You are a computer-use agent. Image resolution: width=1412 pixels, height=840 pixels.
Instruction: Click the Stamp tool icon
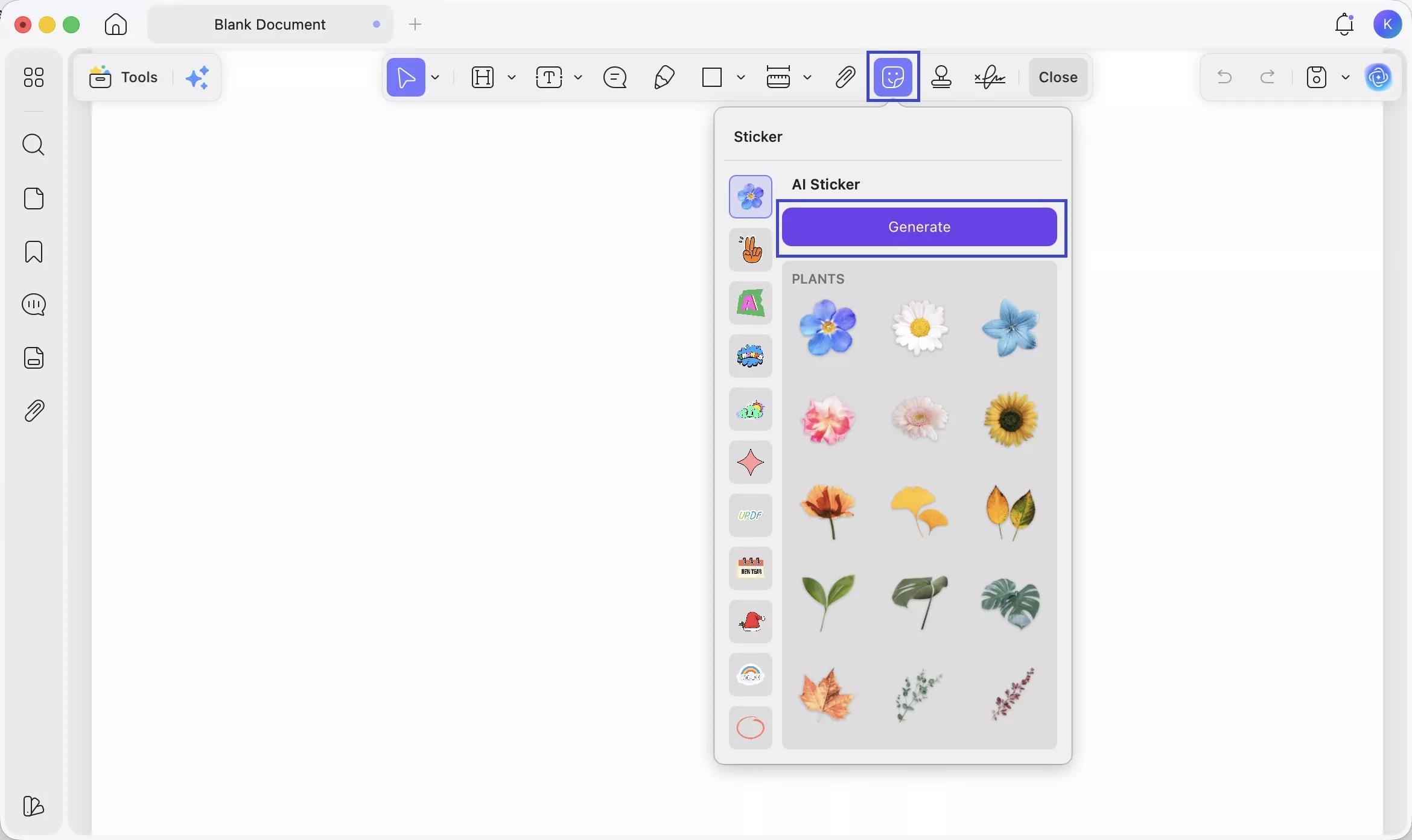[x=941, y=77]
